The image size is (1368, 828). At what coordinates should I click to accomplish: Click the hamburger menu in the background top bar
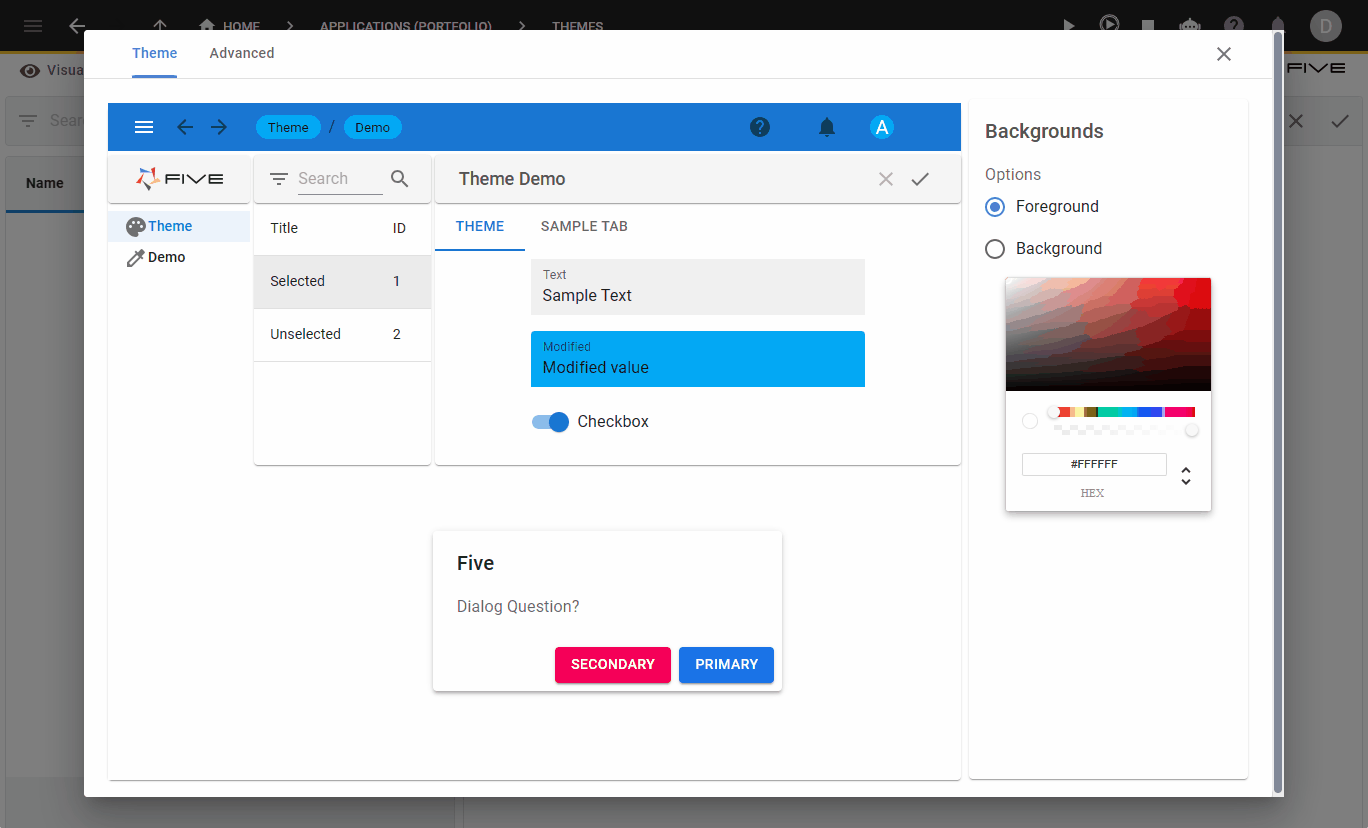(x=33, y=26)
